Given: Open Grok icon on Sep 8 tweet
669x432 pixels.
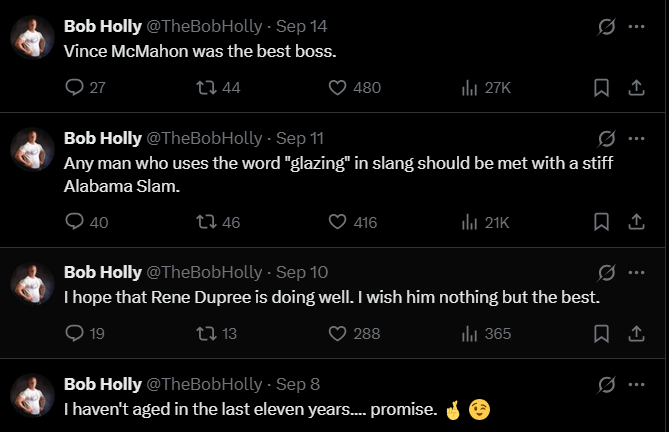Looking at the screenshot, I should tap(606, 384).
